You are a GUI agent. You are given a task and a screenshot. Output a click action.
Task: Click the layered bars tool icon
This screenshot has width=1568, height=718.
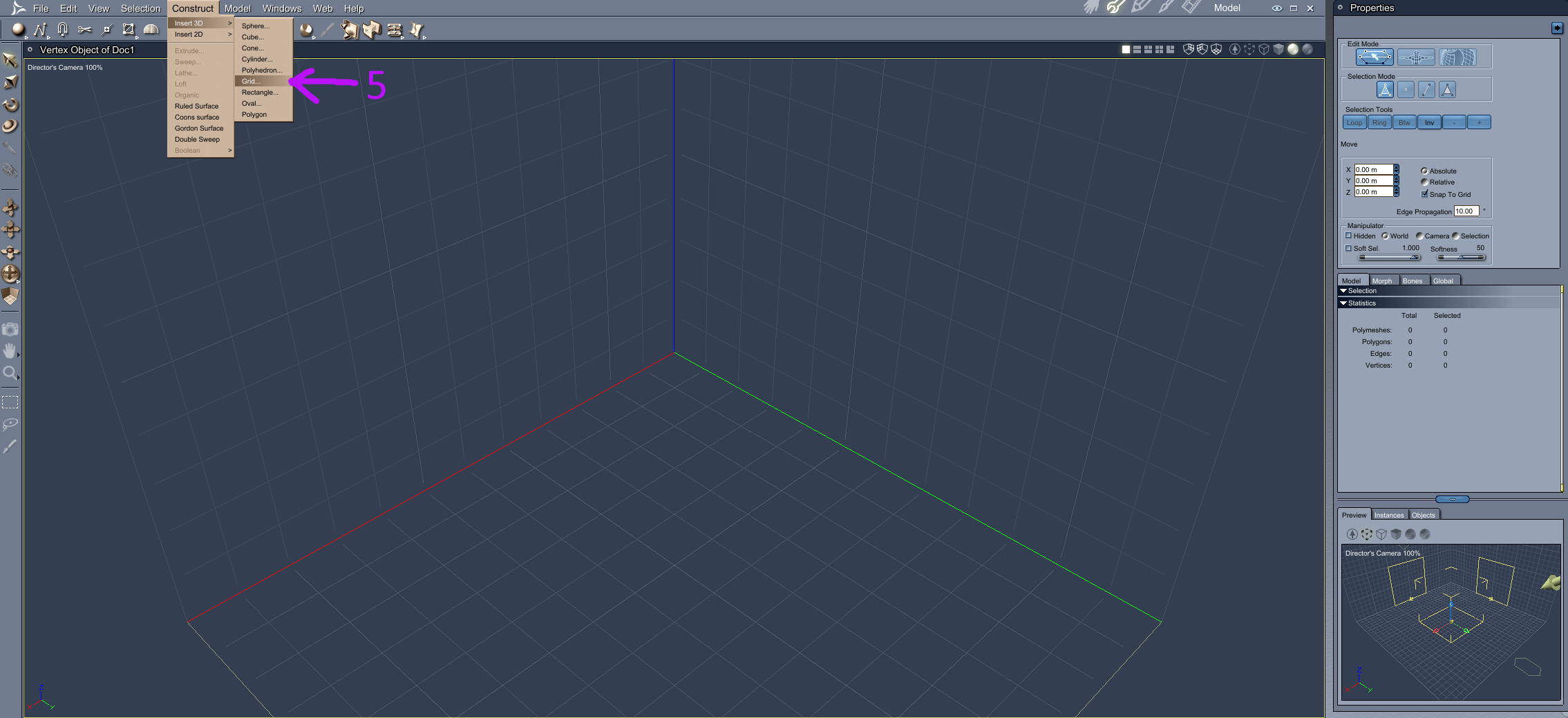(395, 30)
